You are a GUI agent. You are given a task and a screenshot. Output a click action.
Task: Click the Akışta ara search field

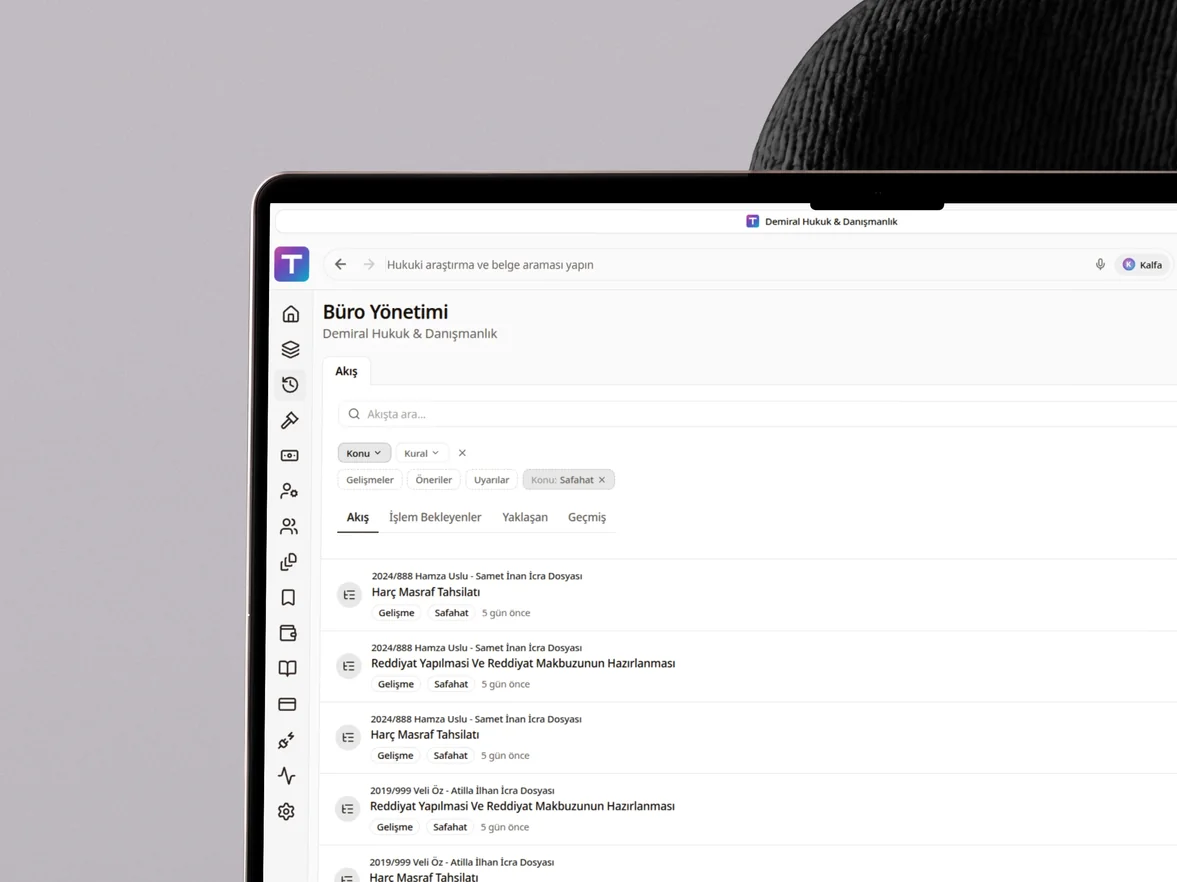tap(758, 414)
